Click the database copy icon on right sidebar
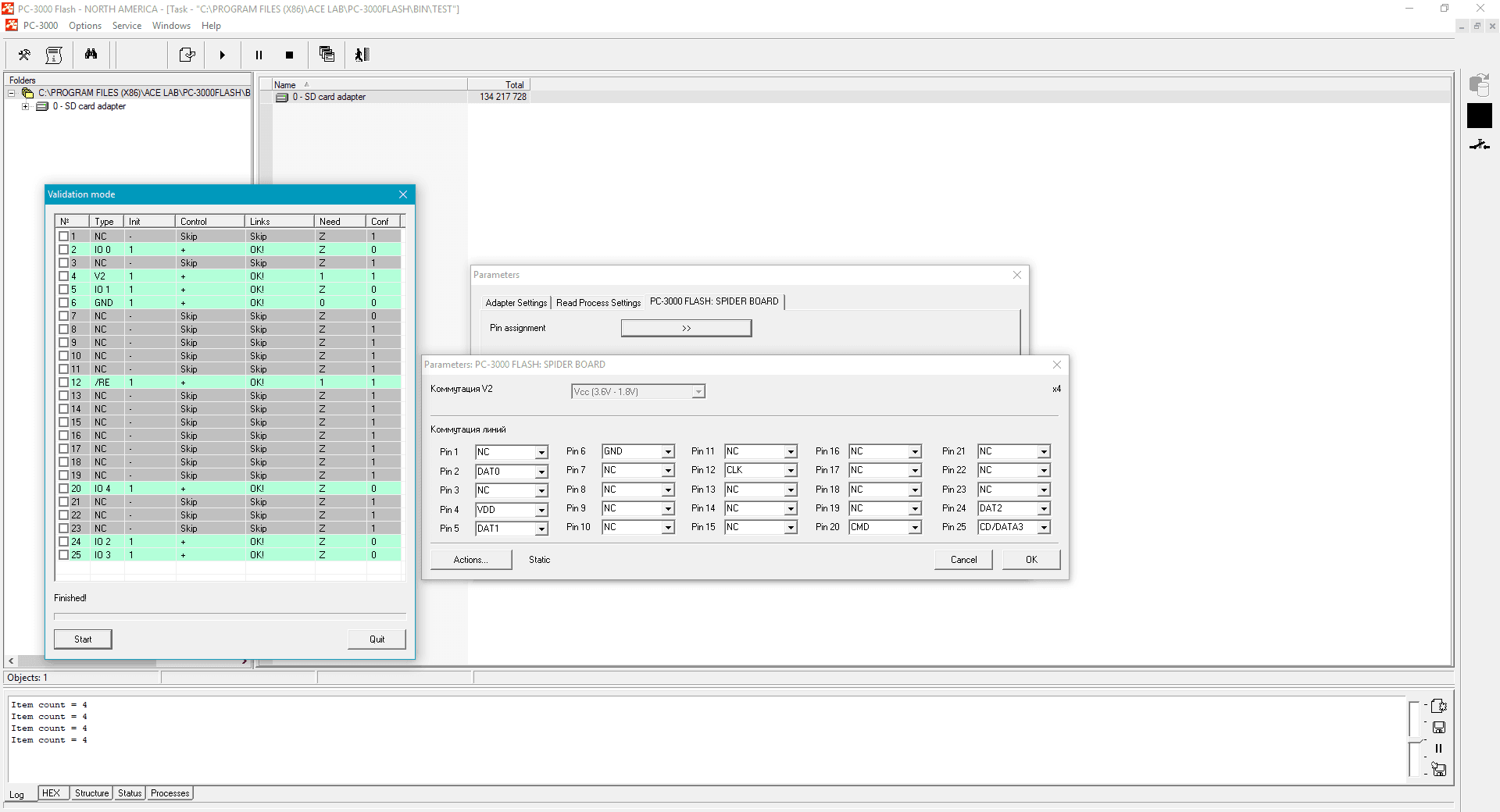 (1479, 84)
